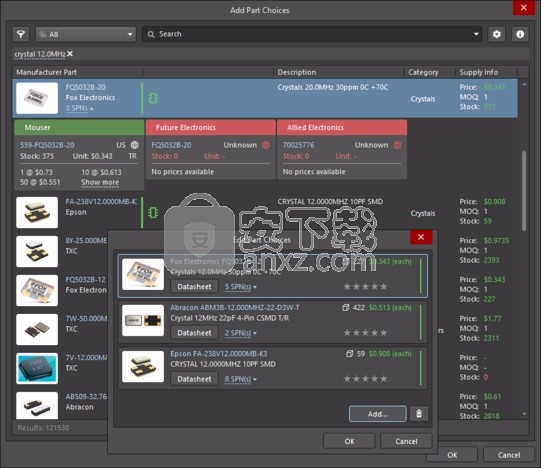Collapse the 3 SPNs expander
The height and width of the screenshot is (469, 544).
click(x=79, y=108)
